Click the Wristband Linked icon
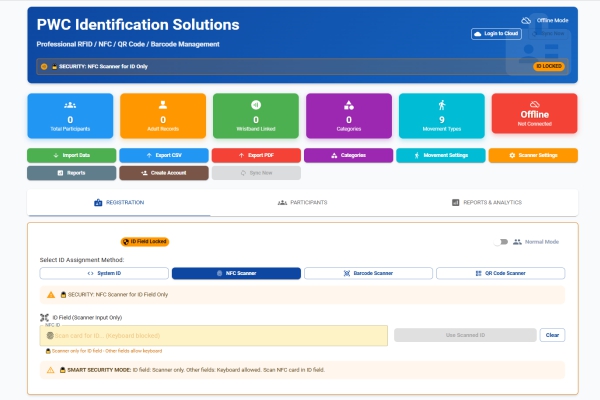The width and height of the screenshot is (600, 400). point(256,104)
